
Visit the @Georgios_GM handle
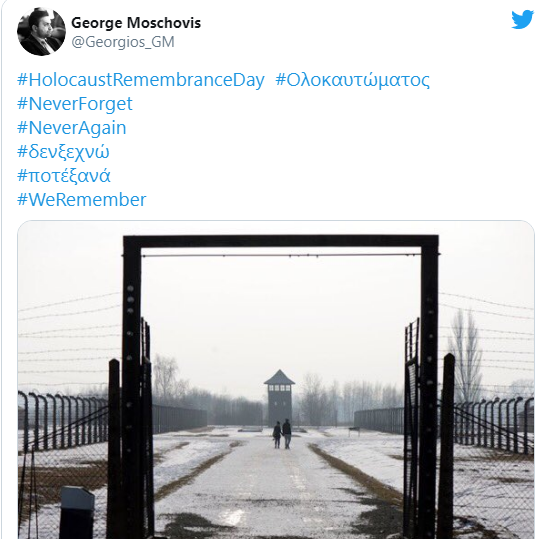(123, 42)
